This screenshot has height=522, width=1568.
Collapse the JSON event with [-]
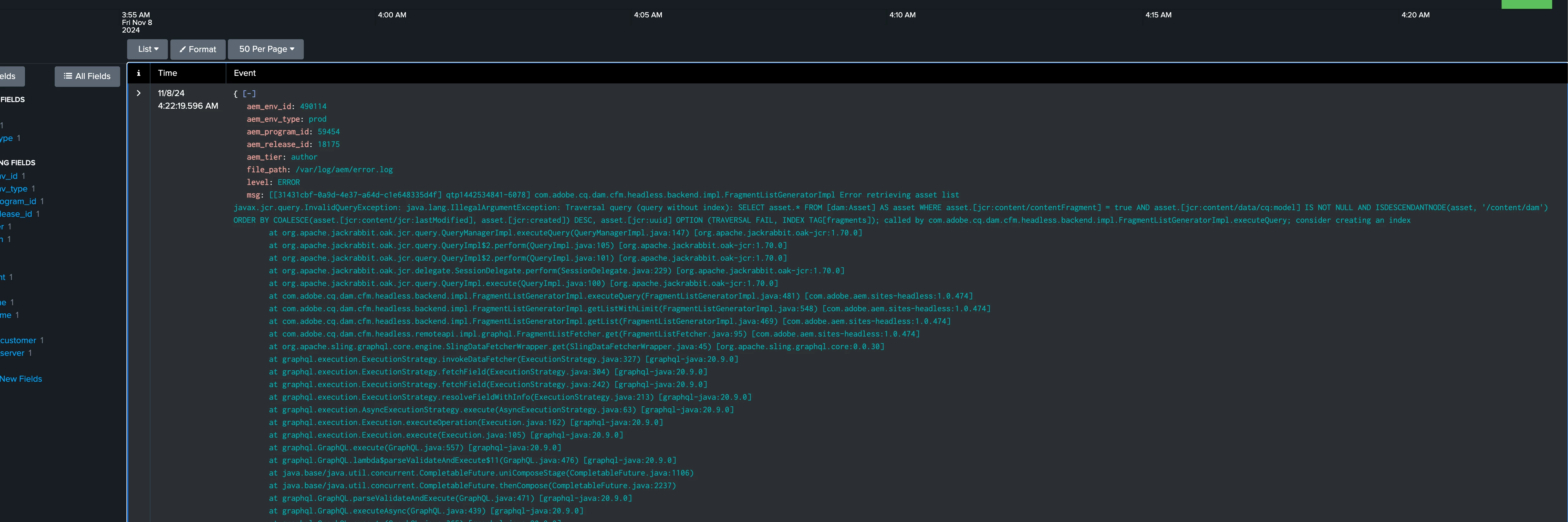(249, 94)
